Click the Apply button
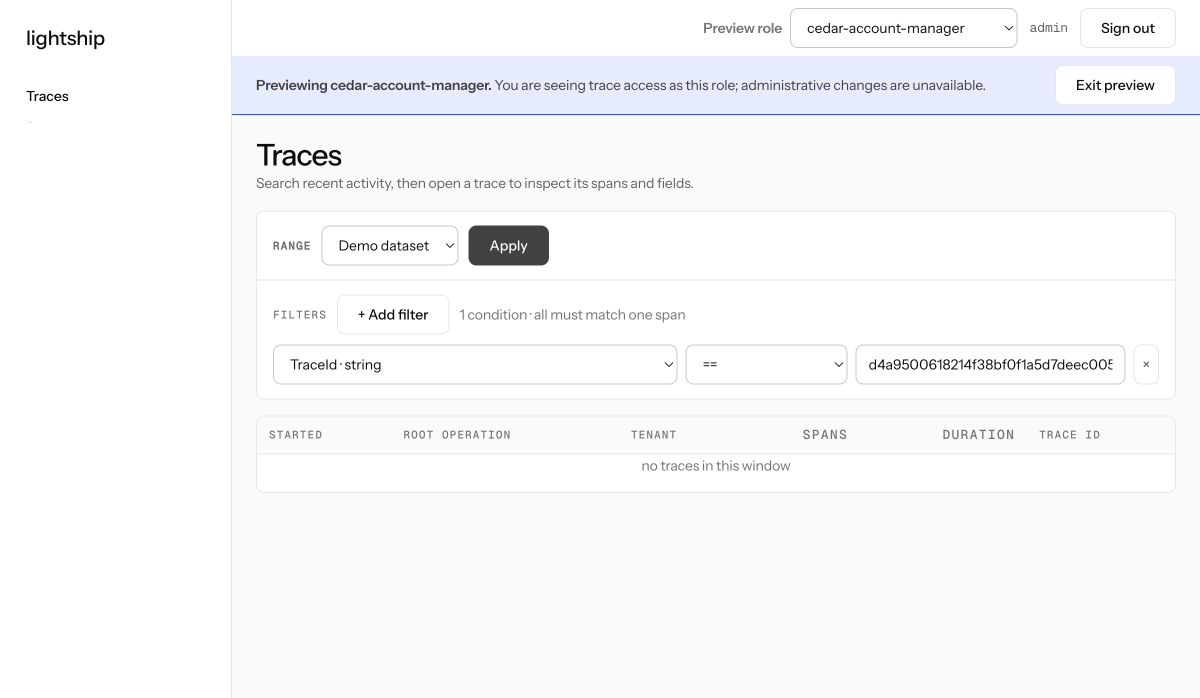1200x698 pixels. point(508,246)
